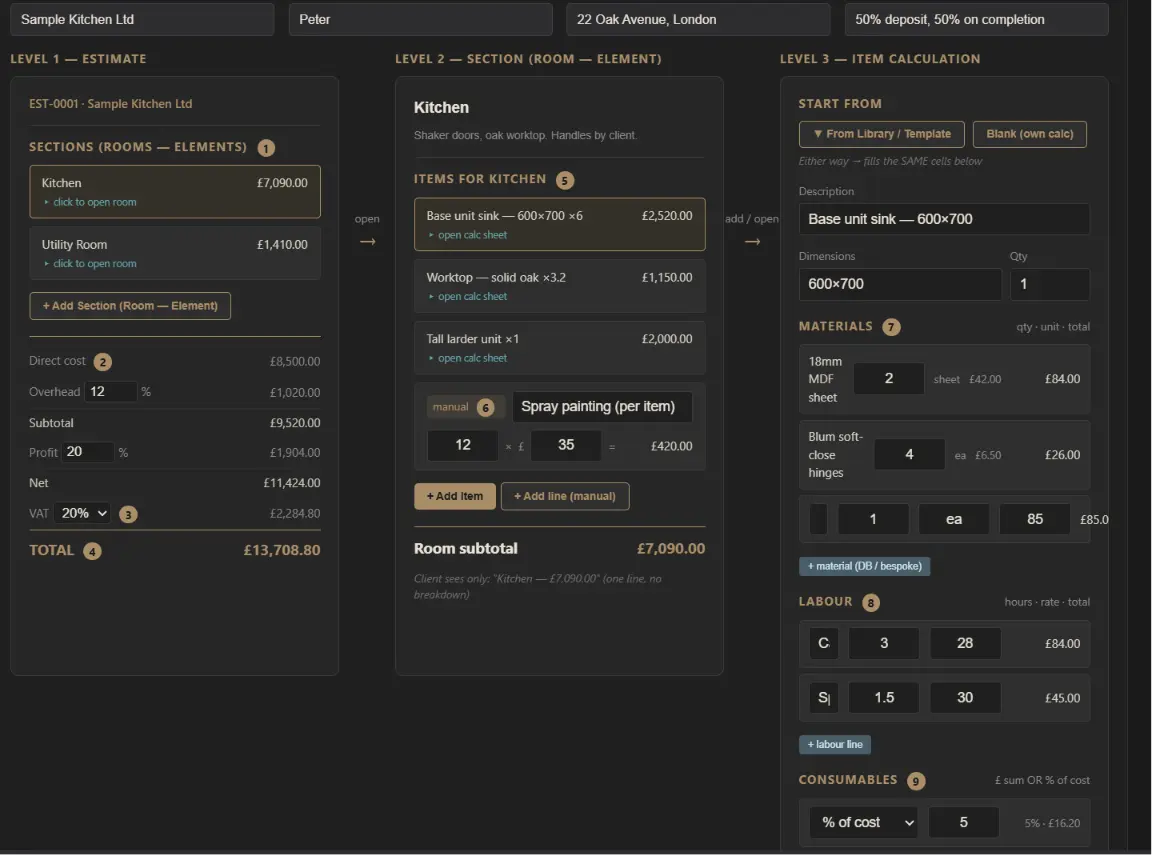Click the Net £11,424.00 value
This screenshot has width=1152, height=855.
(292, 483)
